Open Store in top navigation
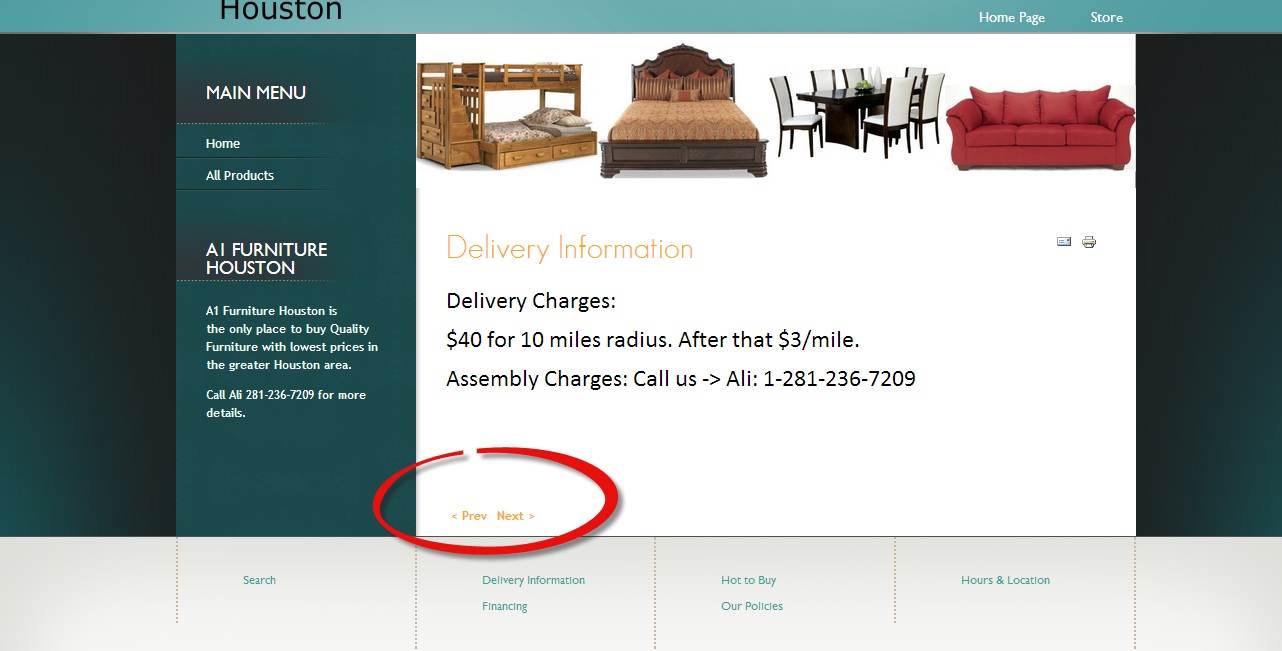Viewport: 1282px width, 651px height. pyautogui.click(x=1106, y=17)
